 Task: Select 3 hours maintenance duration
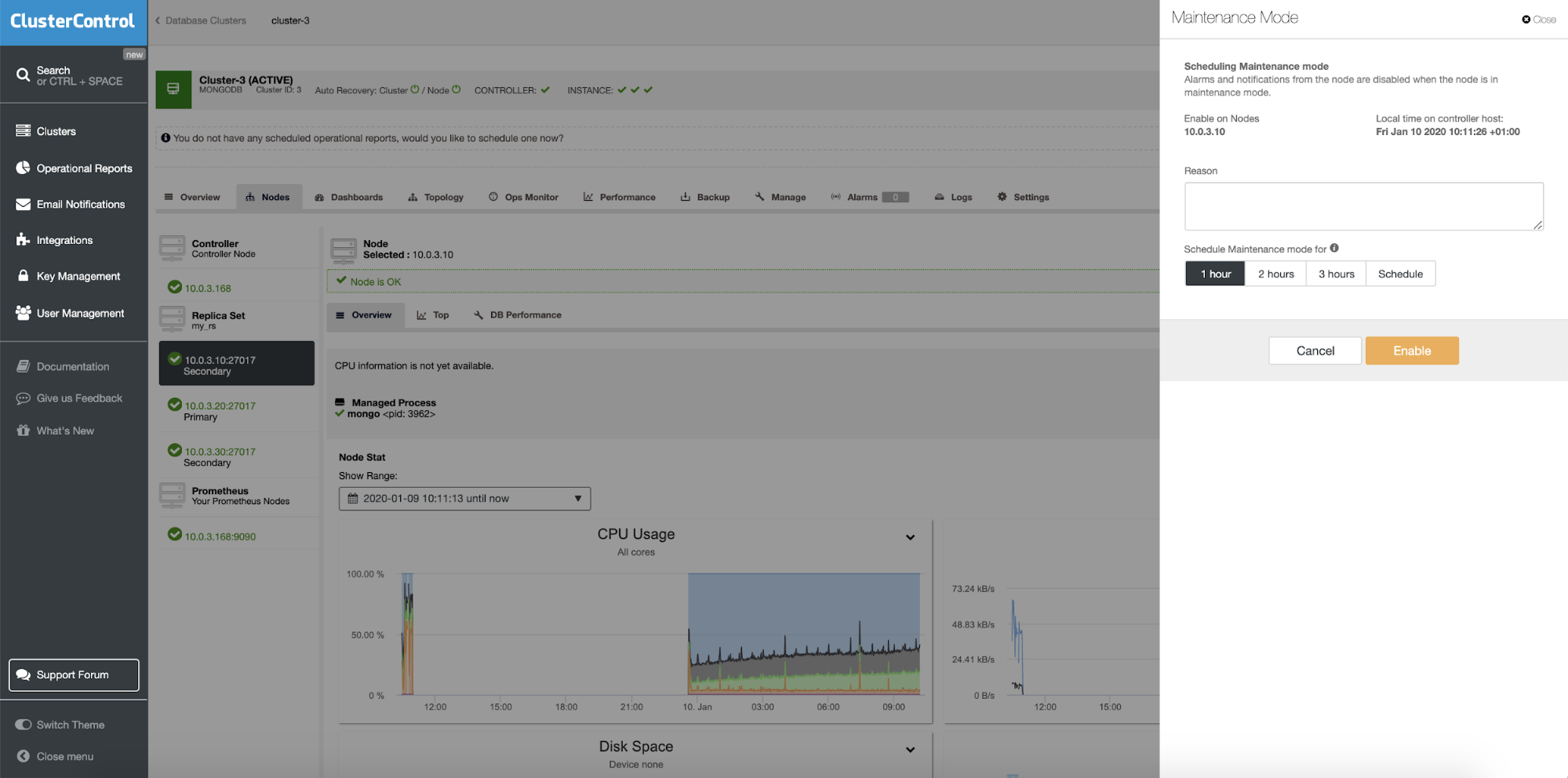pos(1336,274)
